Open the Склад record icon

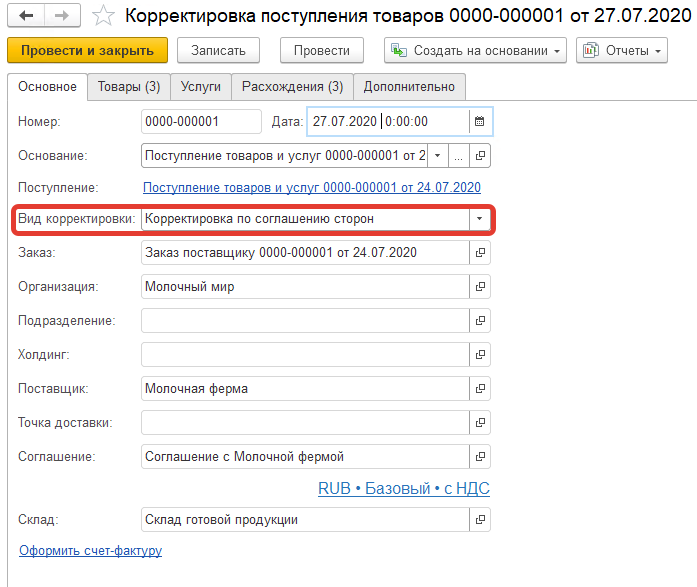(x=480, y=520)
